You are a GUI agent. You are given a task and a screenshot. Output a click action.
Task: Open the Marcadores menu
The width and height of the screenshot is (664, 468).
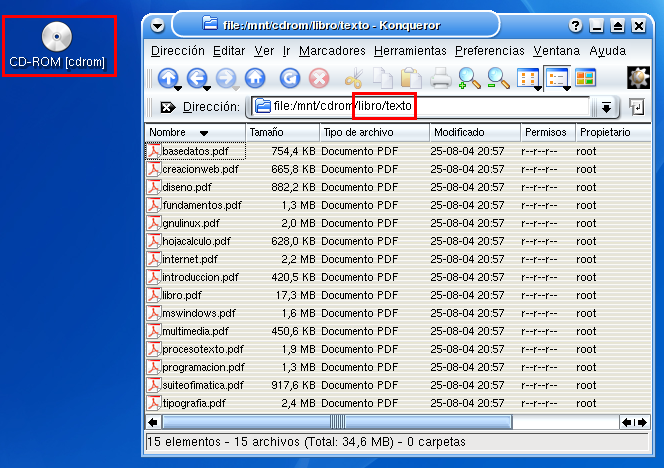pos(332,51)
